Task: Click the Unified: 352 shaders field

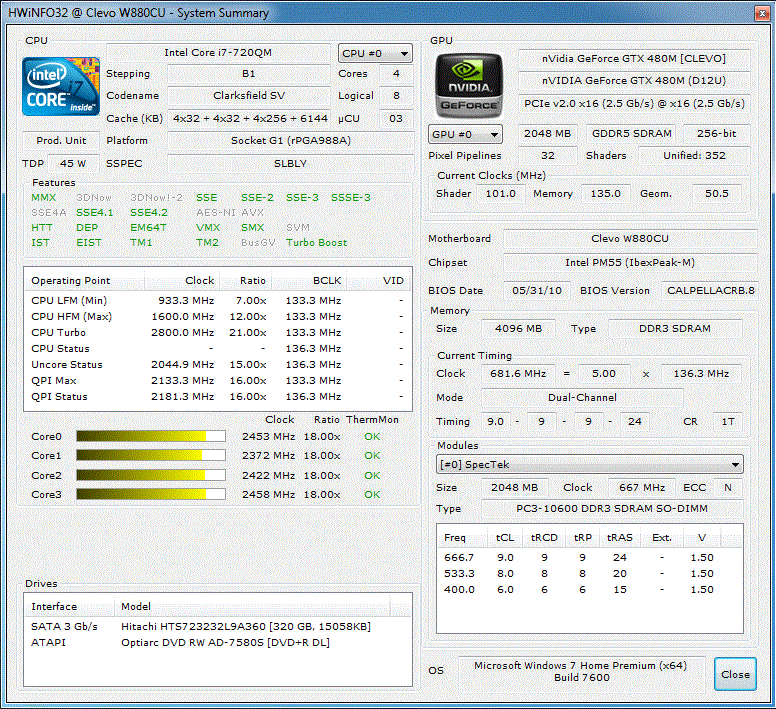Action: (694, 155)
